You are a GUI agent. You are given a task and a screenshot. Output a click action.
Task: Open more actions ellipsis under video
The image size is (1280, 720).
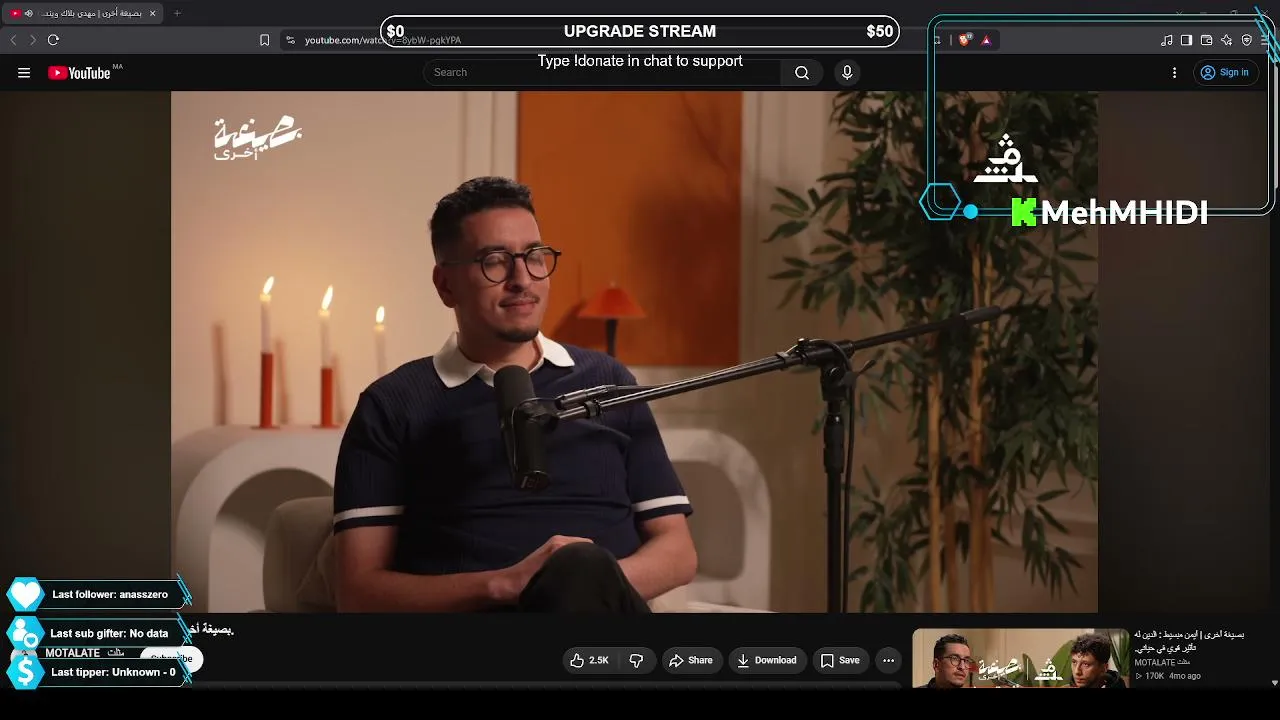(x=888, y=660)
